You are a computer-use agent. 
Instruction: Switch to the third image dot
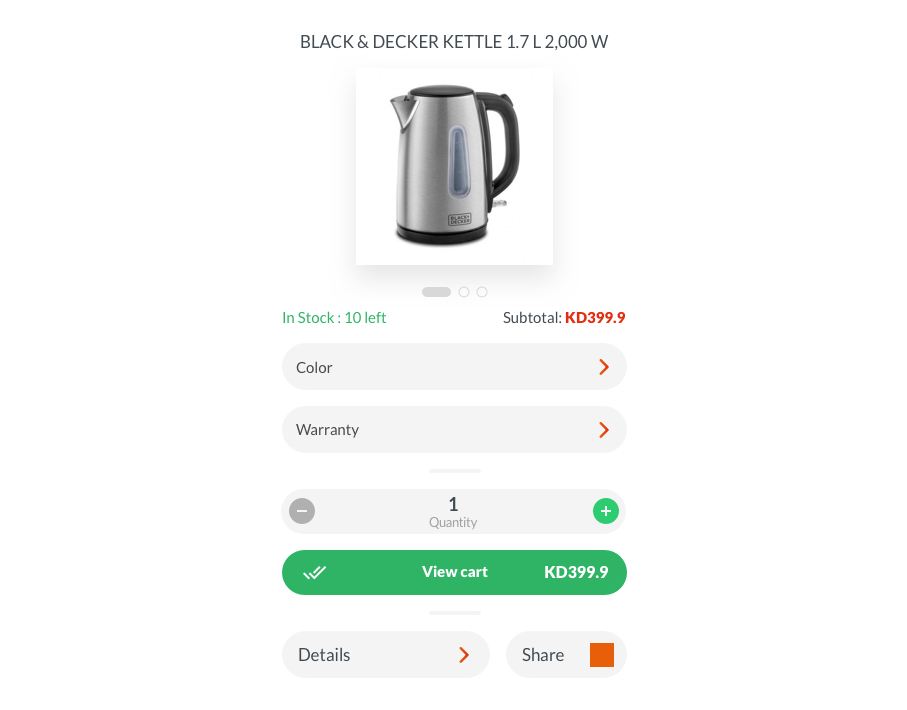click(482, 292)
